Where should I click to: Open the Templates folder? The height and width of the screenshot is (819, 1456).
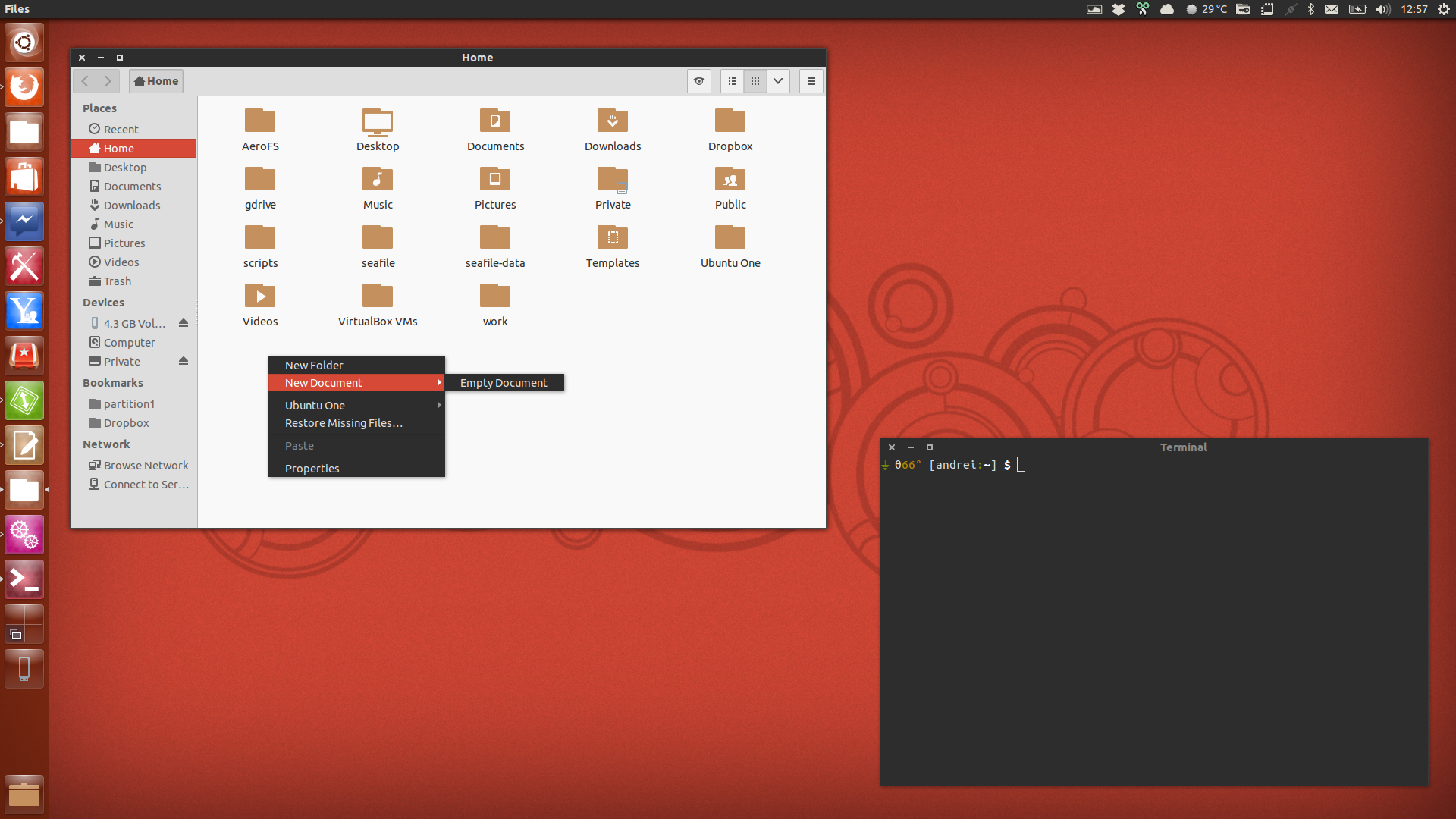(x=613, y=238)
